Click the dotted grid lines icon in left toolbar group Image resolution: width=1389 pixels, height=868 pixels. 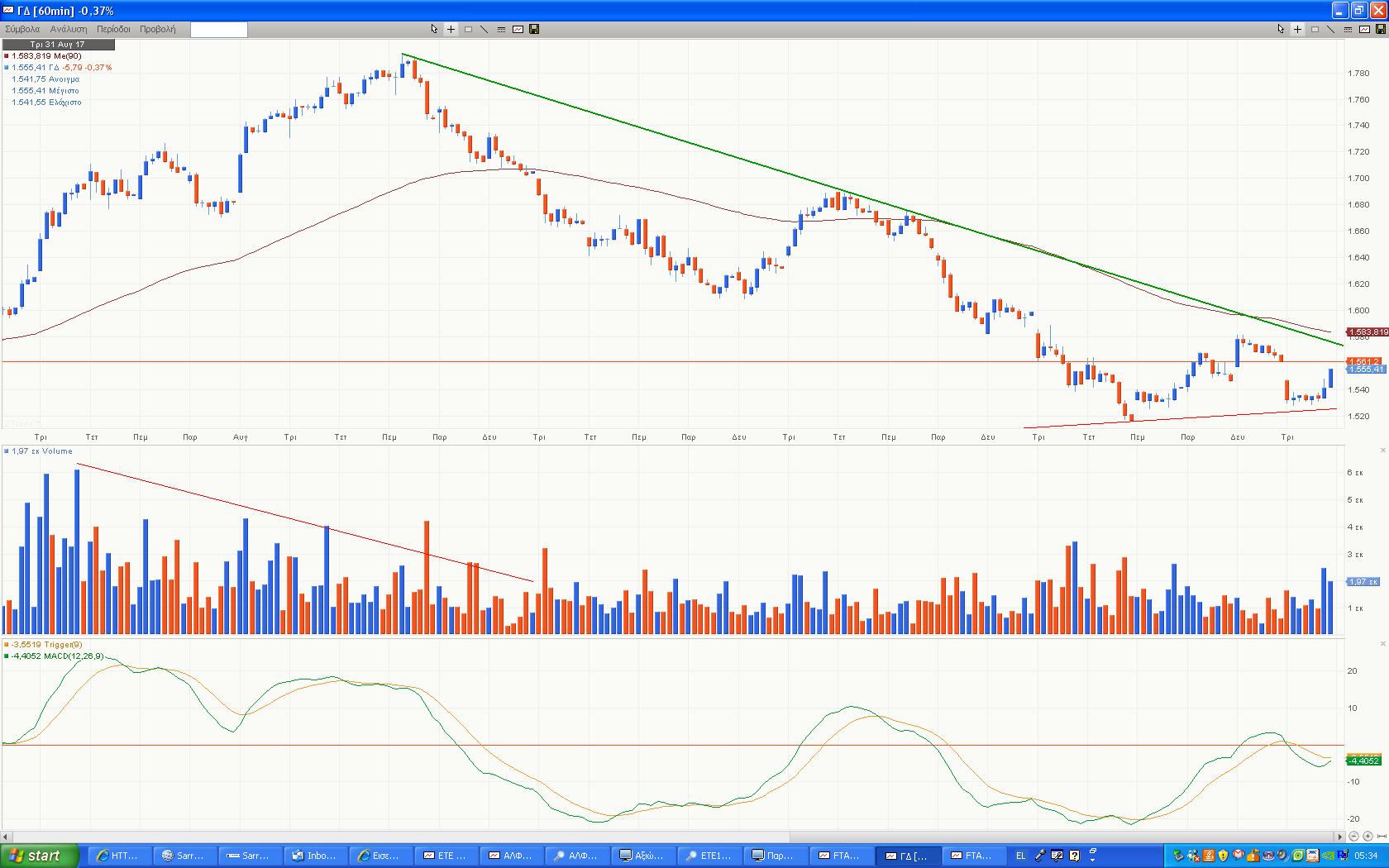click(x=501, y=29)
